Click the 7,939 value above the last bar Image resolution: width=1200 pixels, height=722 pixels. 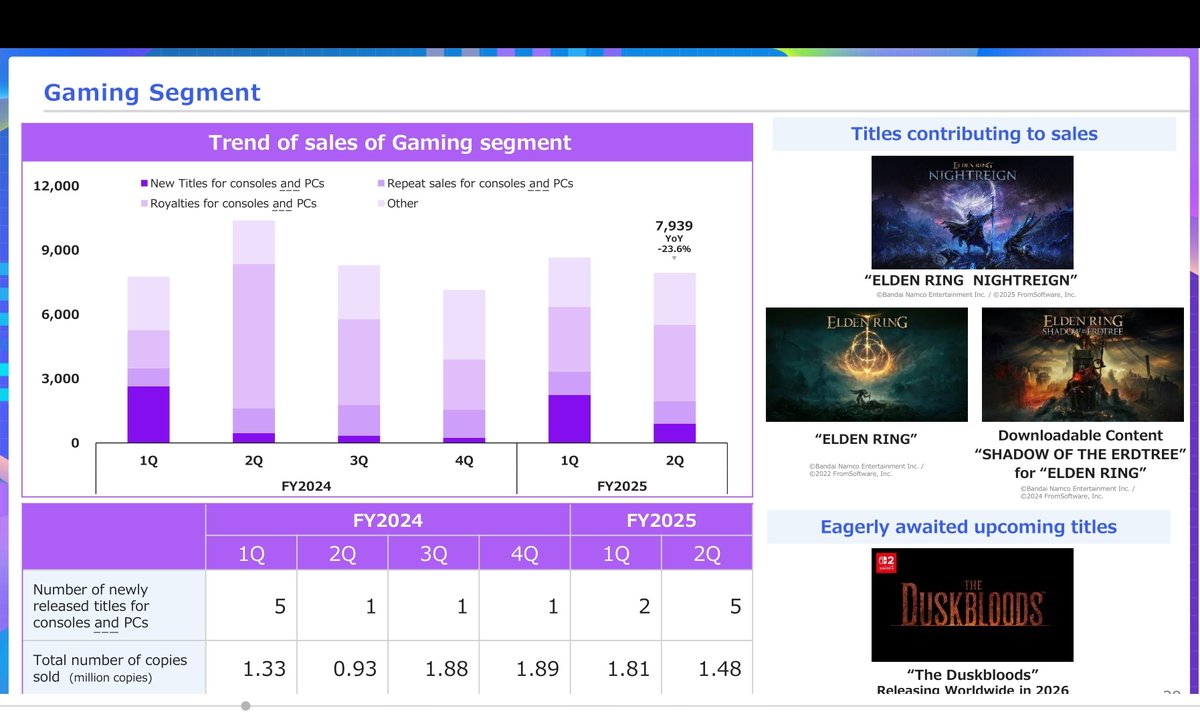tap(674, 226)
